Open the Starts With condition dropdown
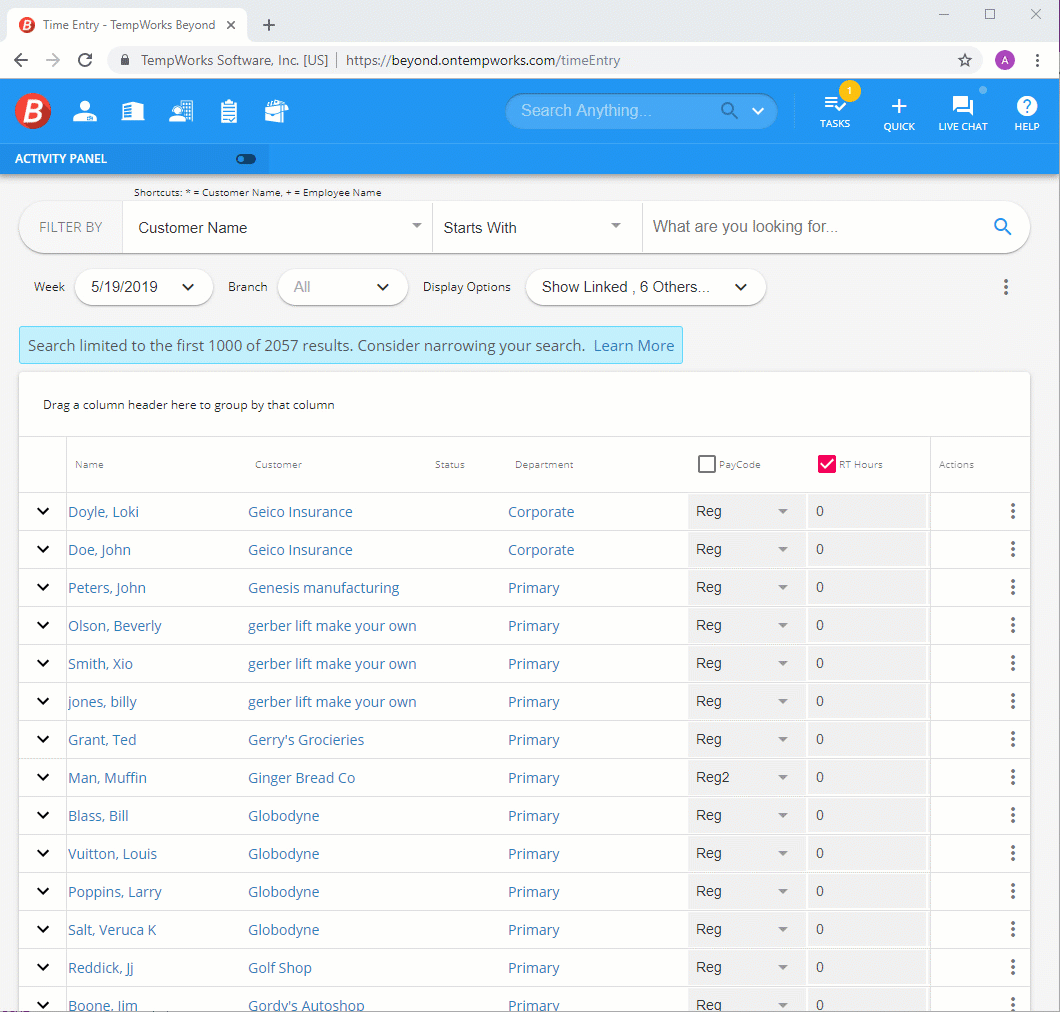 coord(537,227)
